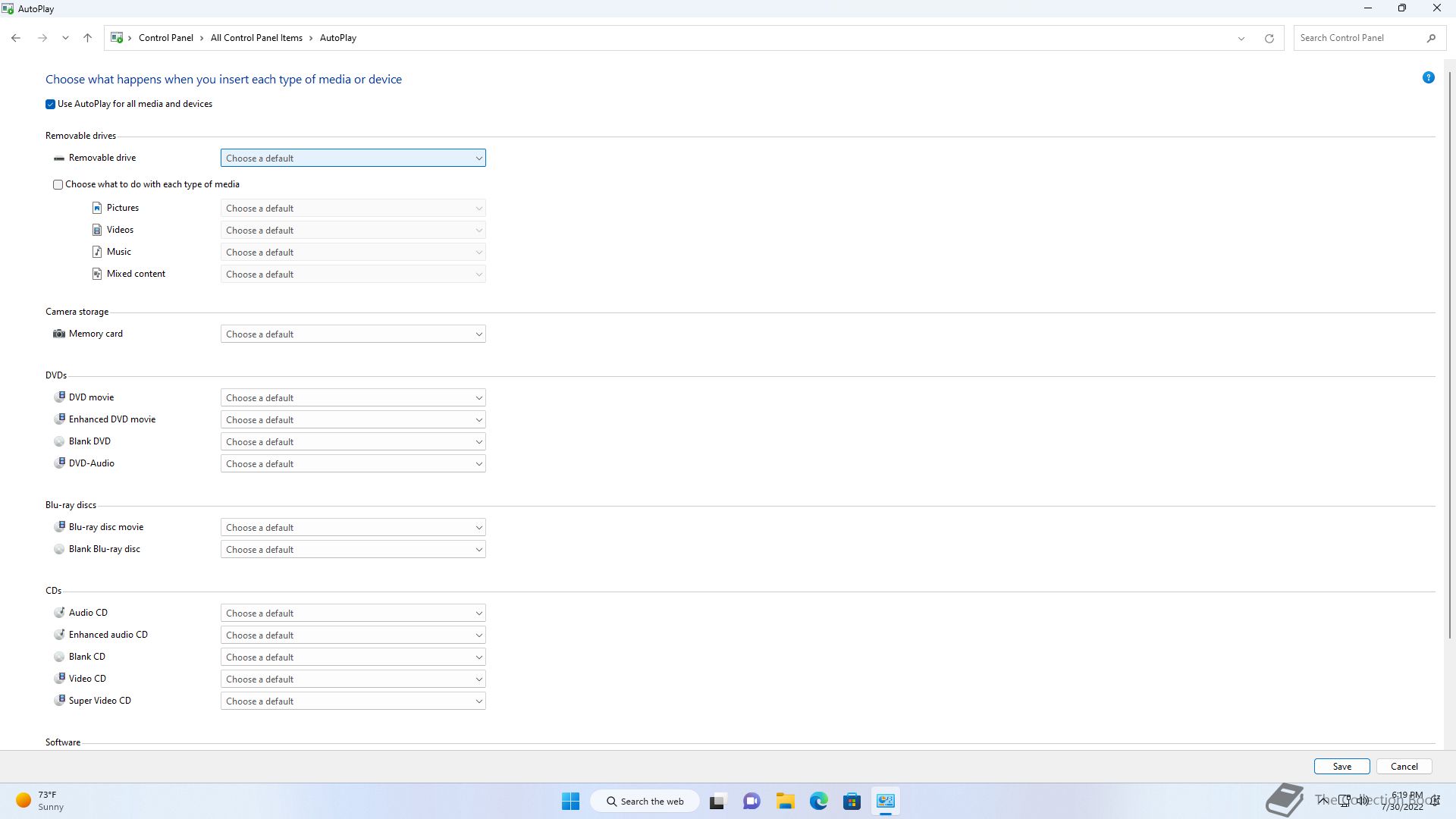Open the Memory card default dropdown
The height and width of the screenshot is (819, 1456).
tap(353, 334)
